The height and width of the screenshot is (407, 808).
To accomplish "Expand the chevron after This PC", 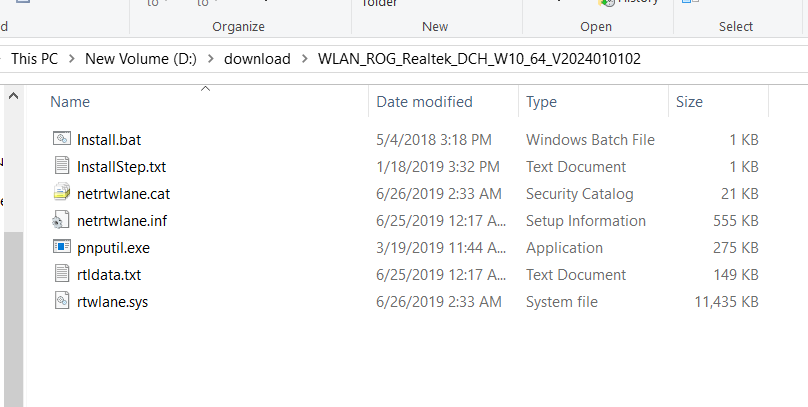I will pyautogui.click(x=72, y=59).
